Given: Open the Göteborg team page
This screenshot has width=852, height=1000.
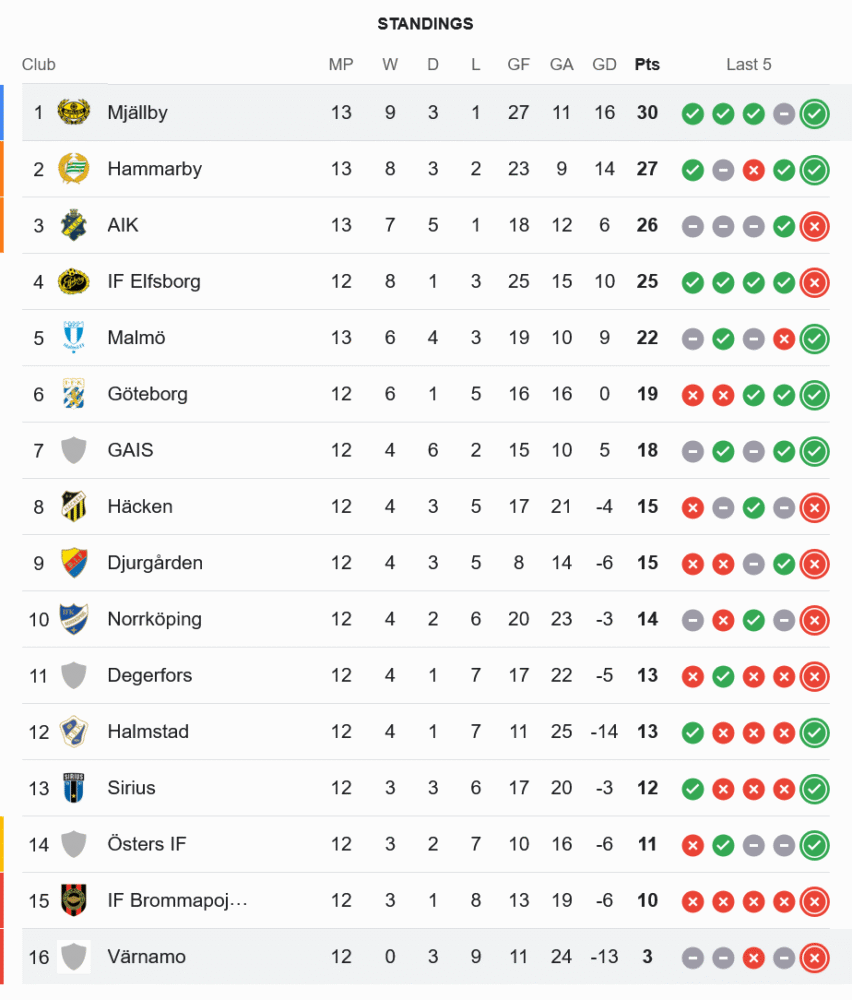Looking at the screenshot, I should coord(147,394).
